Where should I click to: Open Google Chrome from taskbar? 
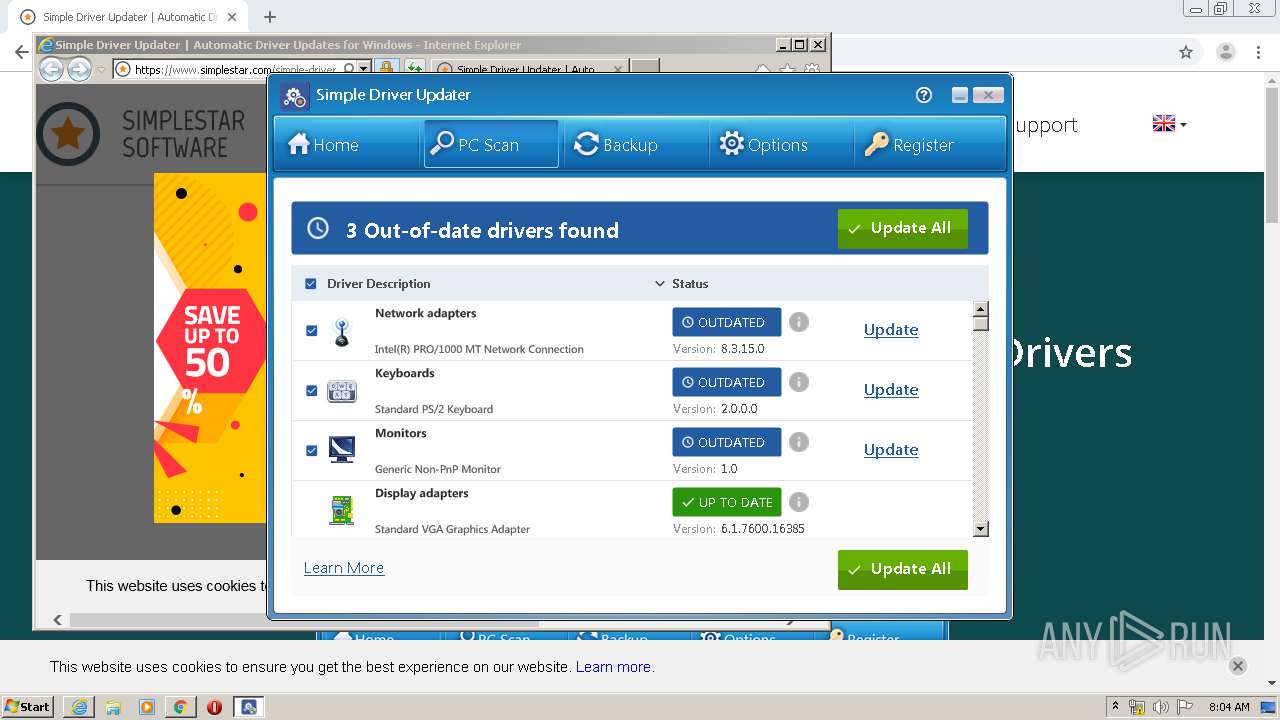[180, 707]
